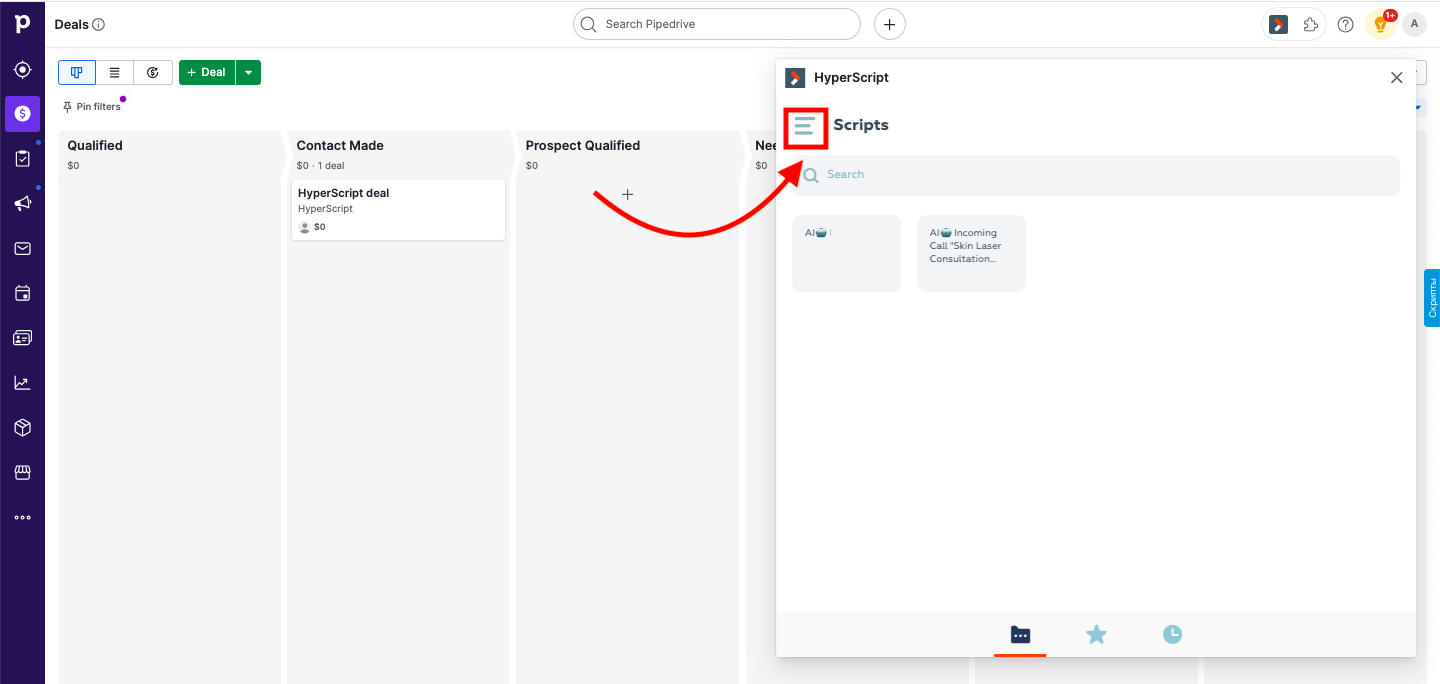
Task: Click the person icon on HyperScript deal card
Action: click(x=305, y=227)
